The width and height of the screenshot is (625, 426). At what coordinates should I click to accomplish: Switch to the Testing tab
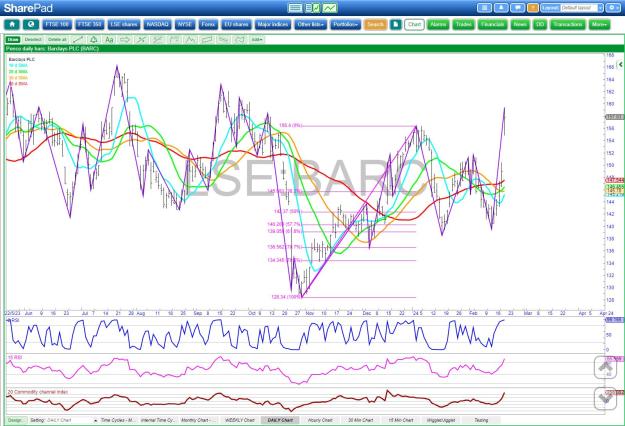click(481, 420)
